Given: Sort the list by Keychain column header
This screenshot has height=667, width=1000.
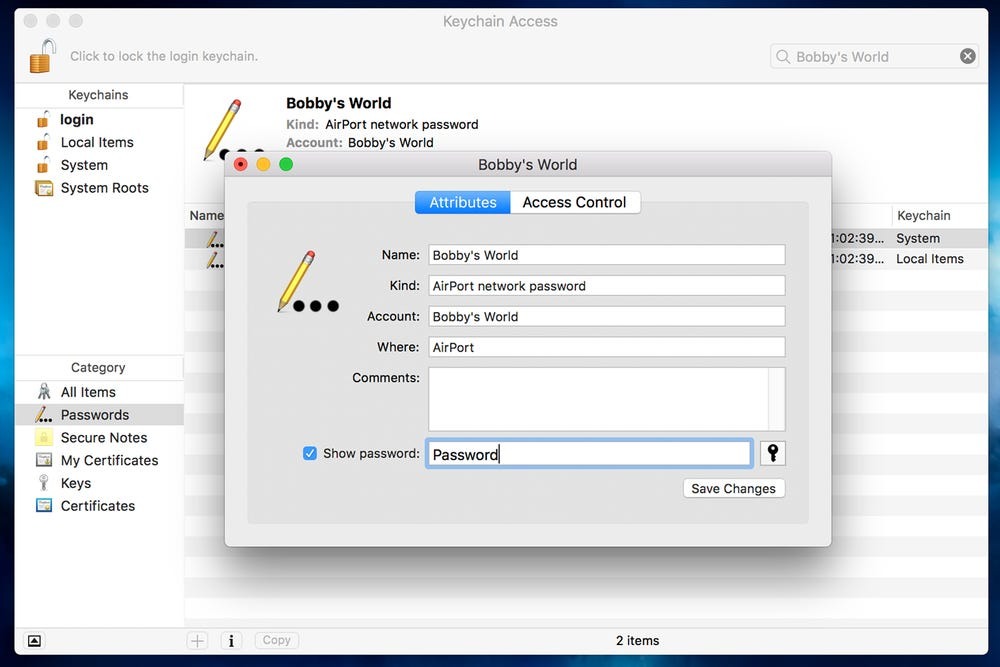Looking at the screenshot, I should tap(923, 216).
